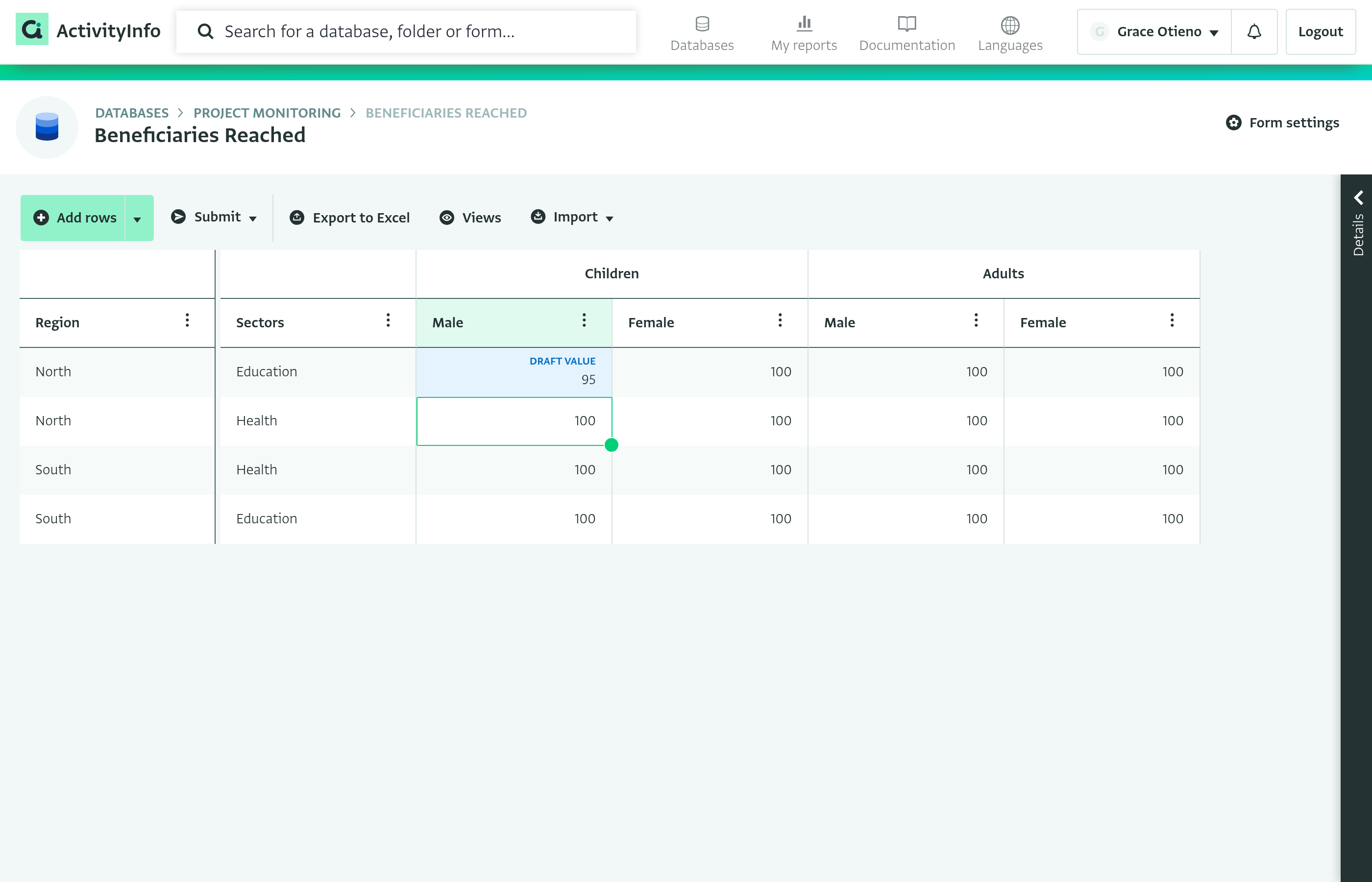Open the Submit dropdown menu
1372x882 pixels.
tap(214, 217)
